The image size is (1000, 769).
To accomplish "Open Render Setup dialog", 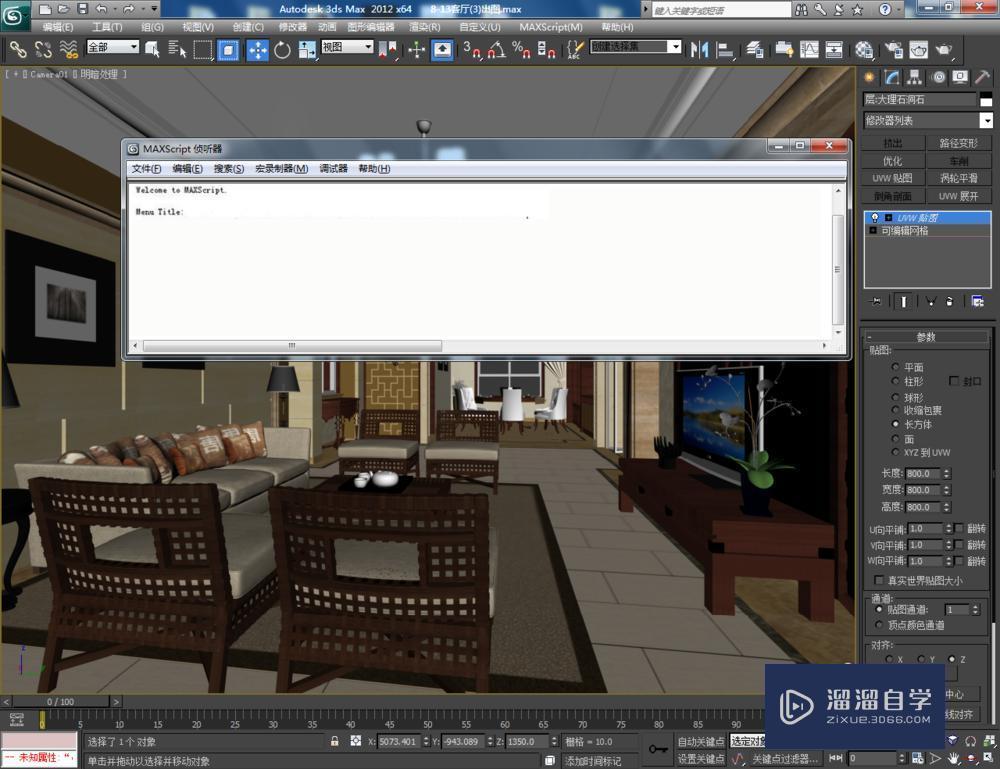I will point(893,49).
